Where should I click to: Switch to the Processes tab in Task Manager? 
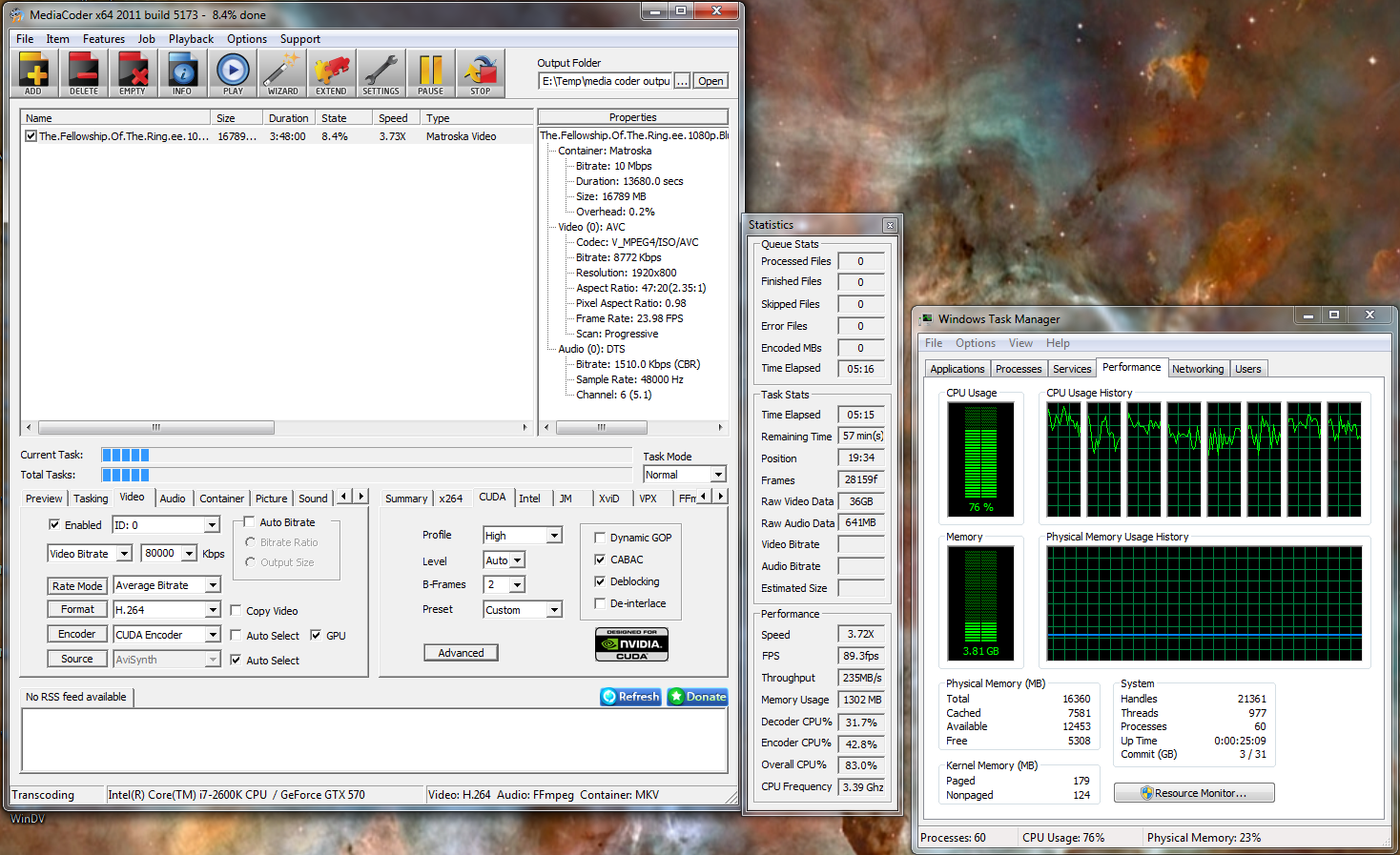click(x=1019, y=369)
